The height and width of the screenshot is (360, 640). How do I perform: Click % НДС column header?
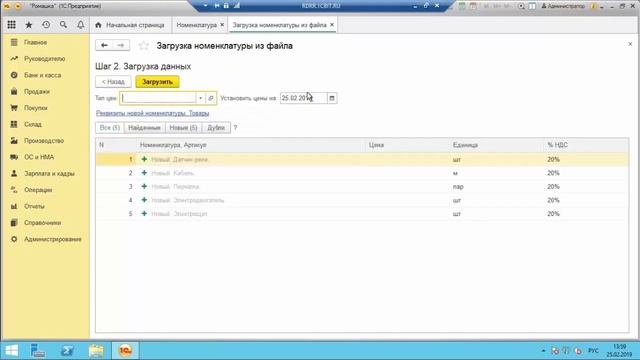[x=558, y=145]
